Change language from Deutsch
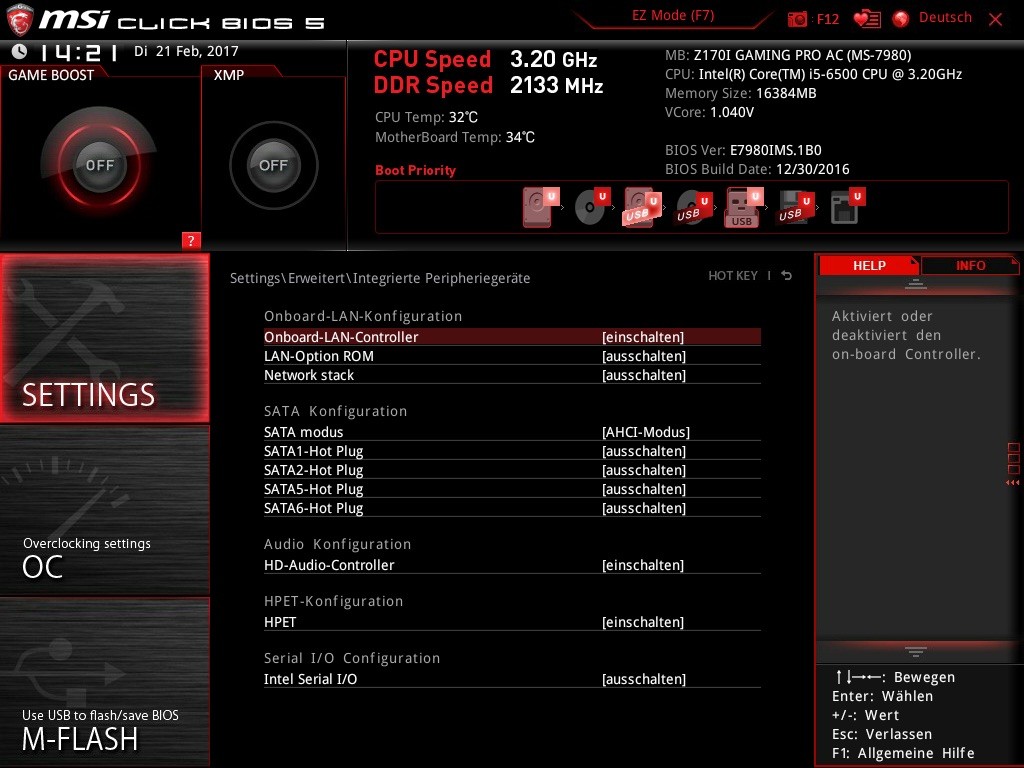Screen dimensions: 1024x768 (x=945, y=18)
